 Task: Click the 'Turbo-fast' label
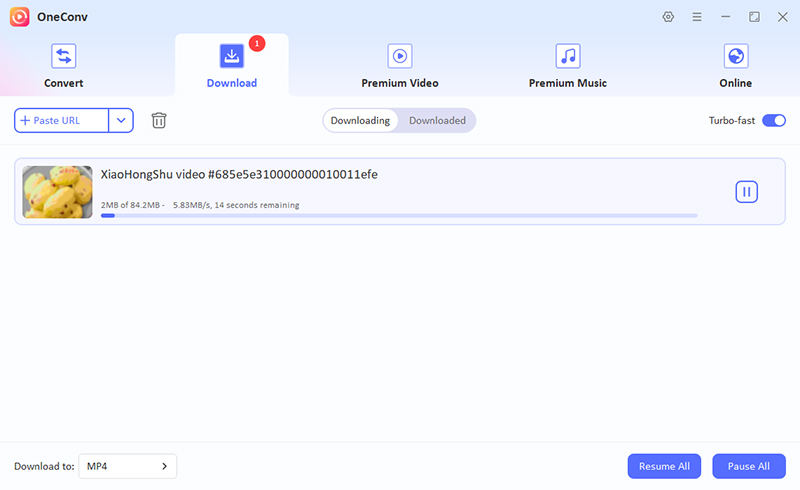pos(732,120)
